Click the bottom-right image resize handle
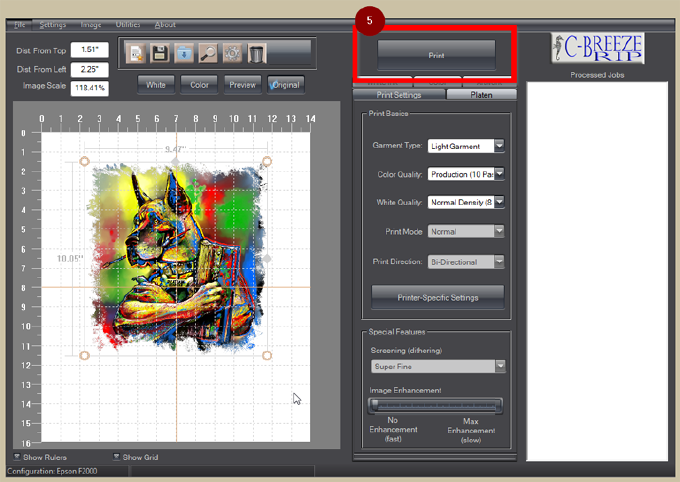The image size is (680, 482). point(267,355)
